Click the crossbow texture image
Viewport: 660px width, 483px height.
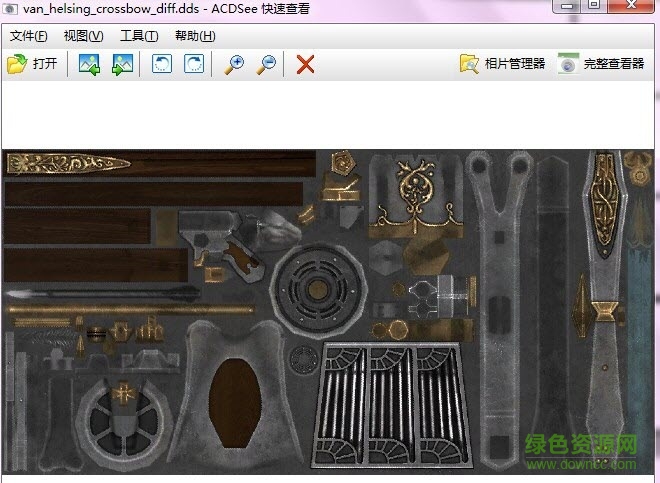tap(328, 310)
